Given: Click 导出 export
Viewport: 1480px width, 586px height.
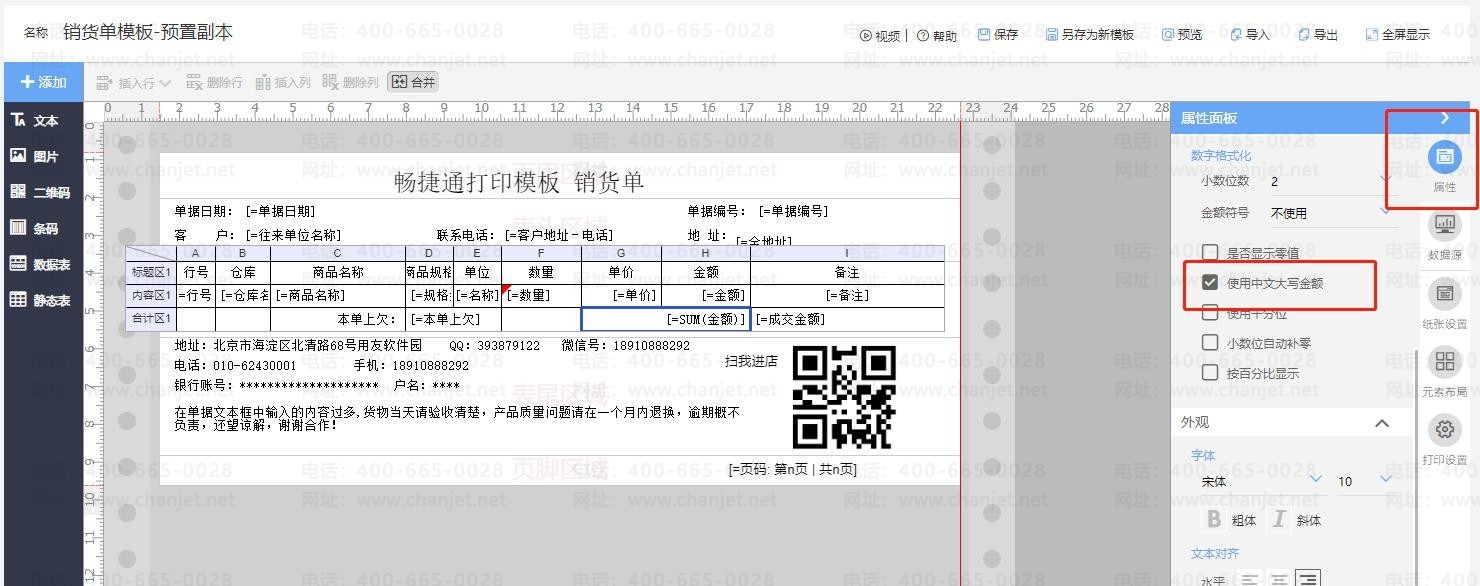Looking at the screenshot, I should tap(1318, 35).
